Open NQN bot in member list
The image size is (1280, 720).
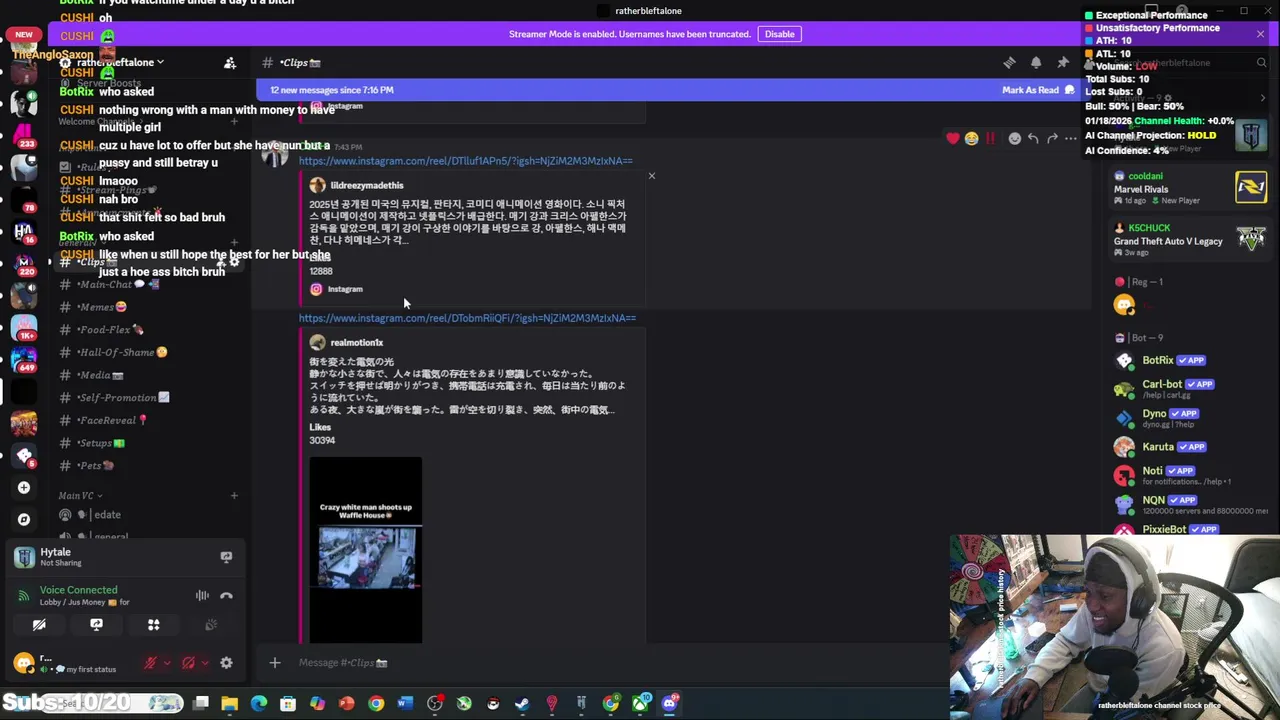pos(1190,504)
